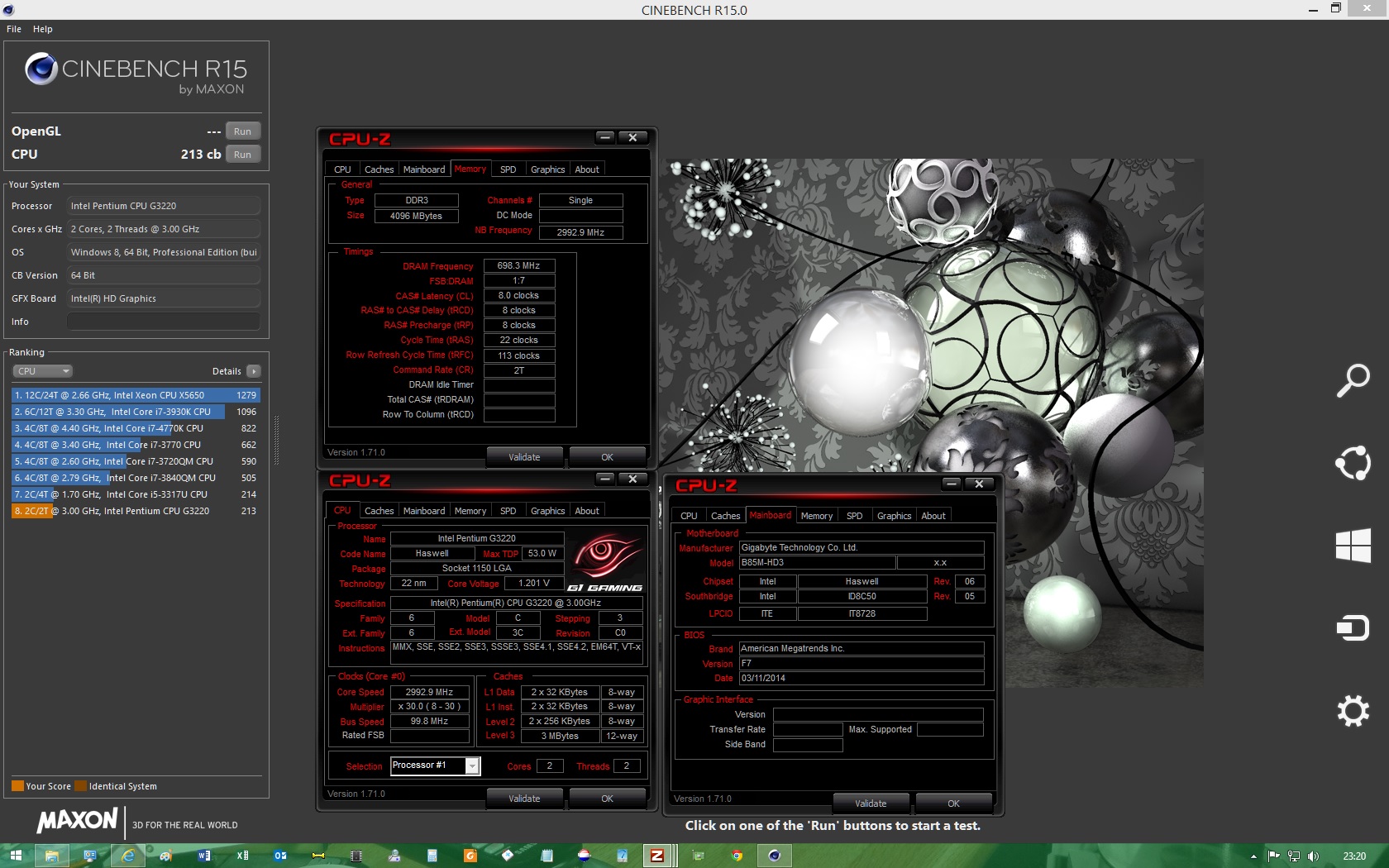Select ranking row Intel Core i7-4770K CPU
The height and width of the screenshot is (868, 1389).
pyautogui.click(x=136, y=428)
